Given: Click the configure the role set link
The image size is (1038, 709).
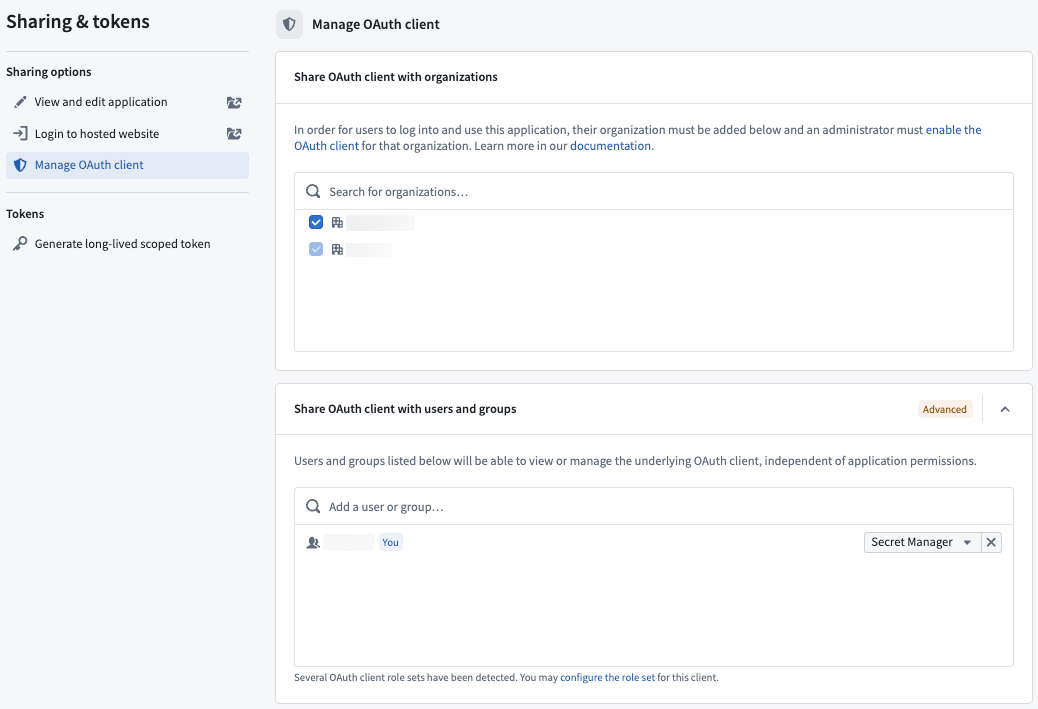Looking at the screenshot, I should (607, 677).
